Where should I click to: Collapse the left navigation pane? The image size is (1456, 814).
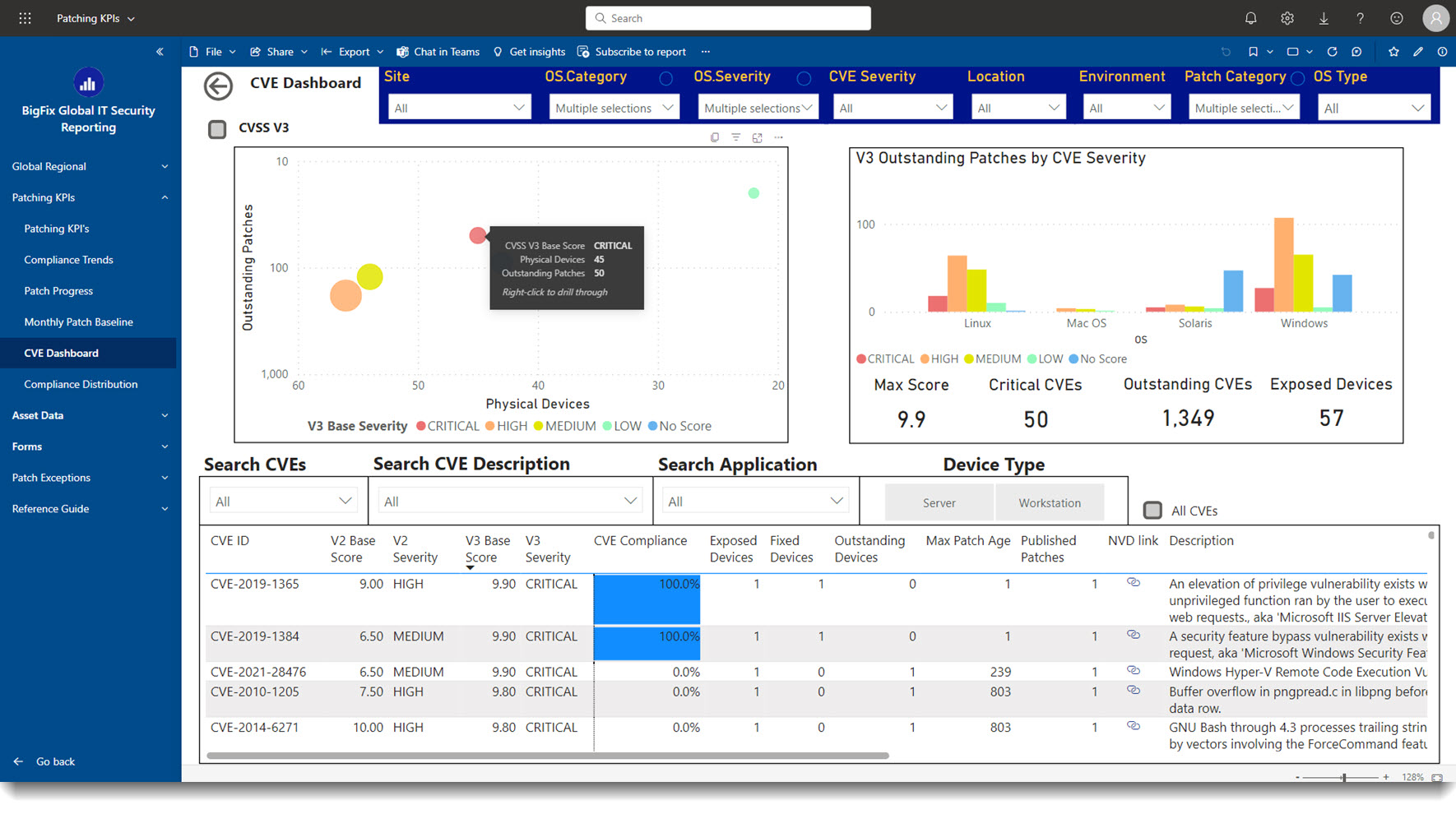coord(160,52)
